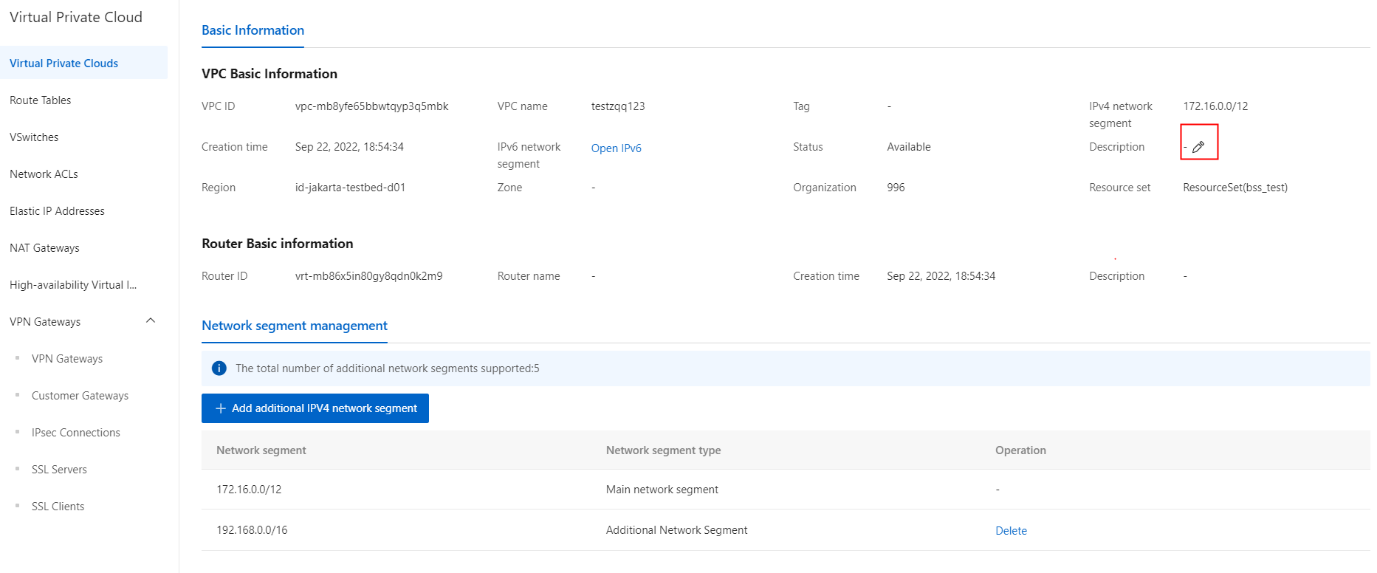The image size is (1377, 573).
Task: Click 192.168.0.0/16 table row cell
Action: 252,530
